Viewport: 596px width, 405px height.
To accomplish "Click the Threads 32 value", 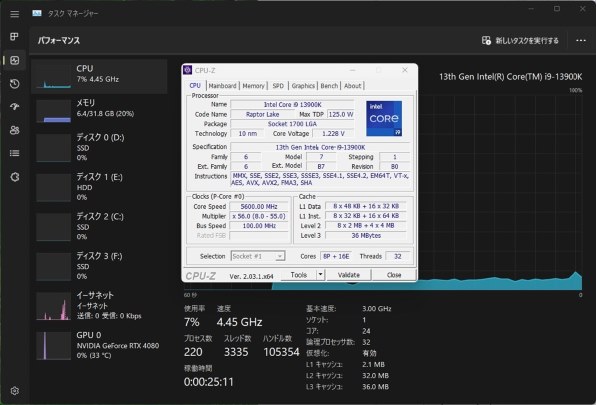I will pos(397,256).
